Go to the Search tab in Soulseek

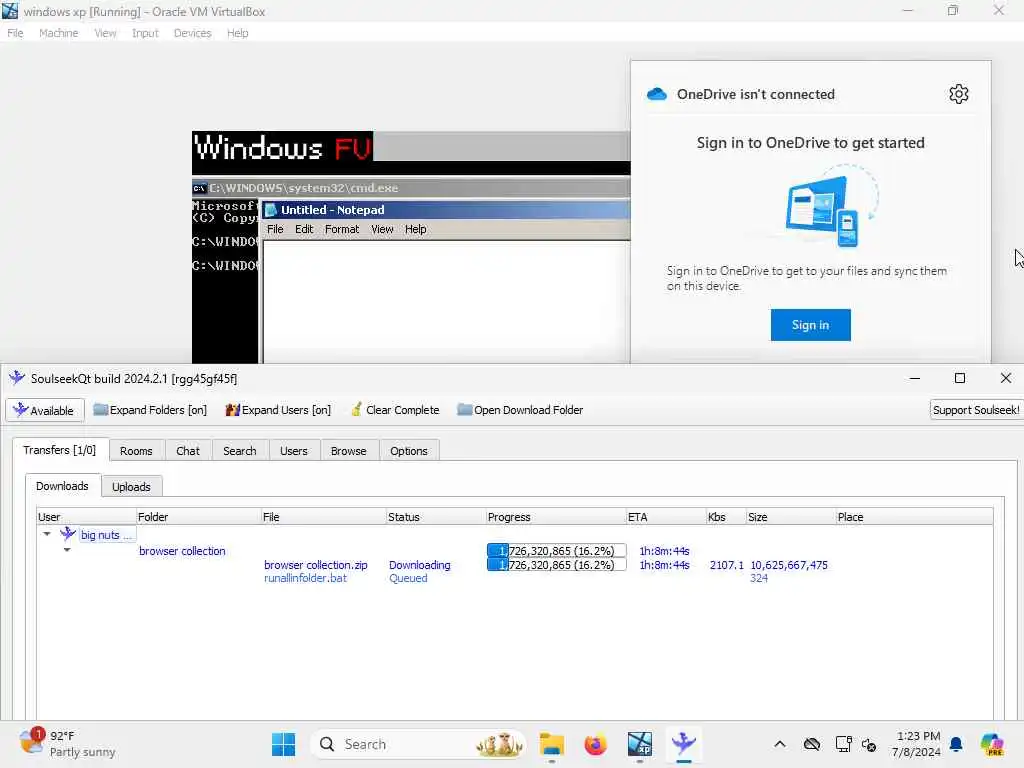pos(240,451)
